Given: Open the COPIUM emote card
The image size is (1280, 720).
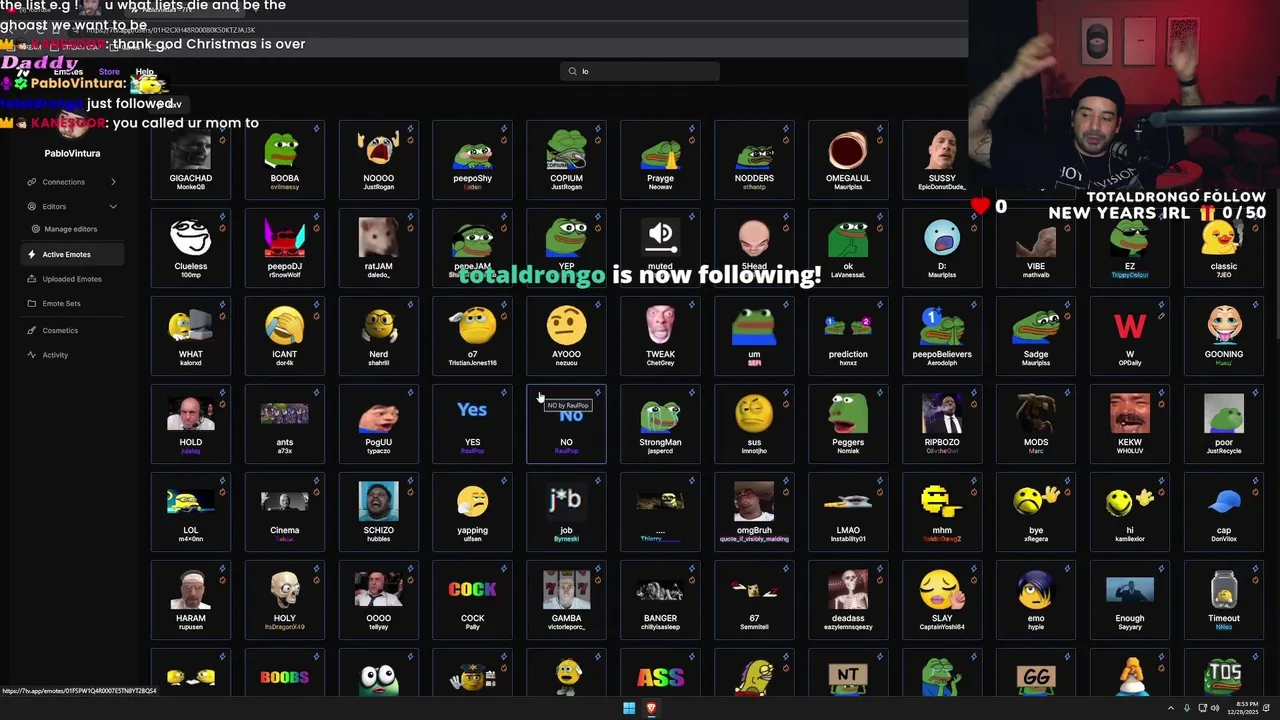Looking at the screenshot, I should coord(567,158).
